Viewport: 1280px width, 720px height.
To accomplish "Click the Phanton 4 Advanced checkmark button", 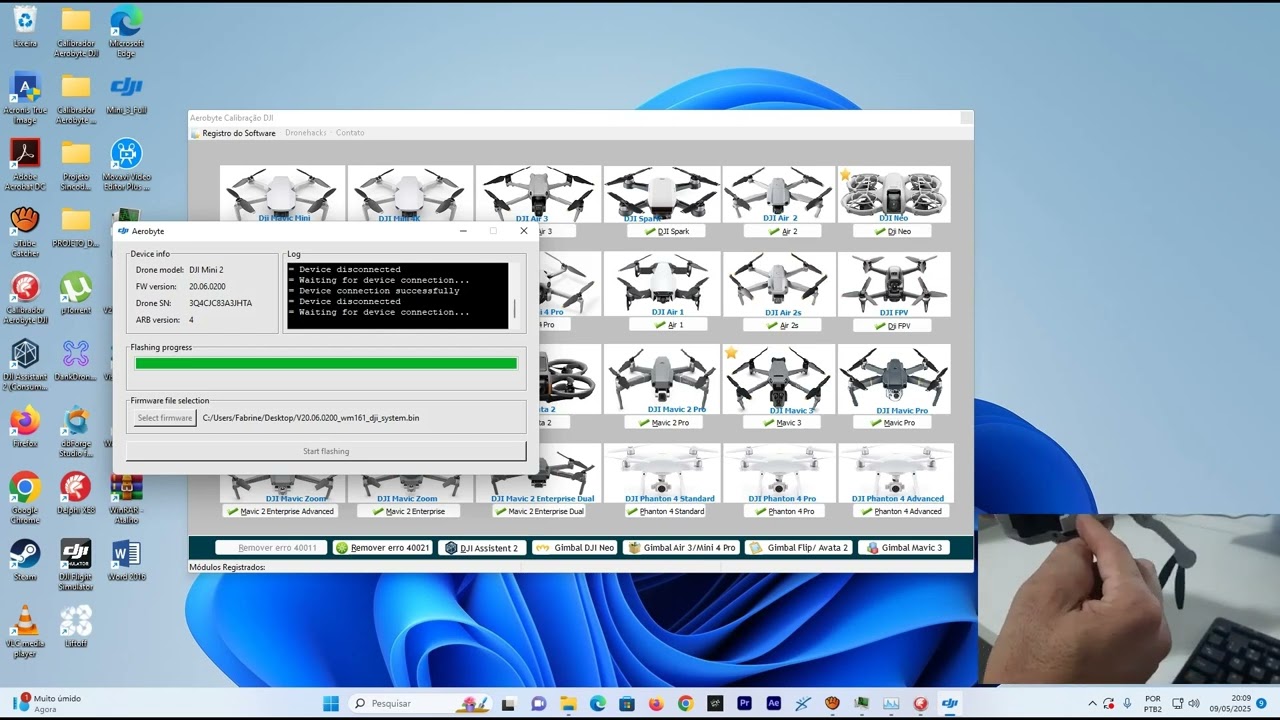I will point(901,511).
